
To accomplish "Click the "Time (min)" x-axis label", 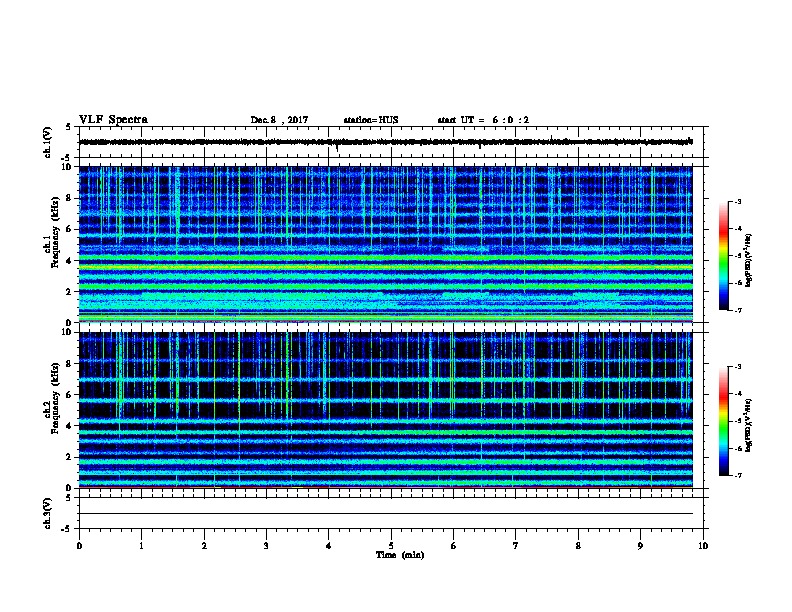I will click(400, 555).
